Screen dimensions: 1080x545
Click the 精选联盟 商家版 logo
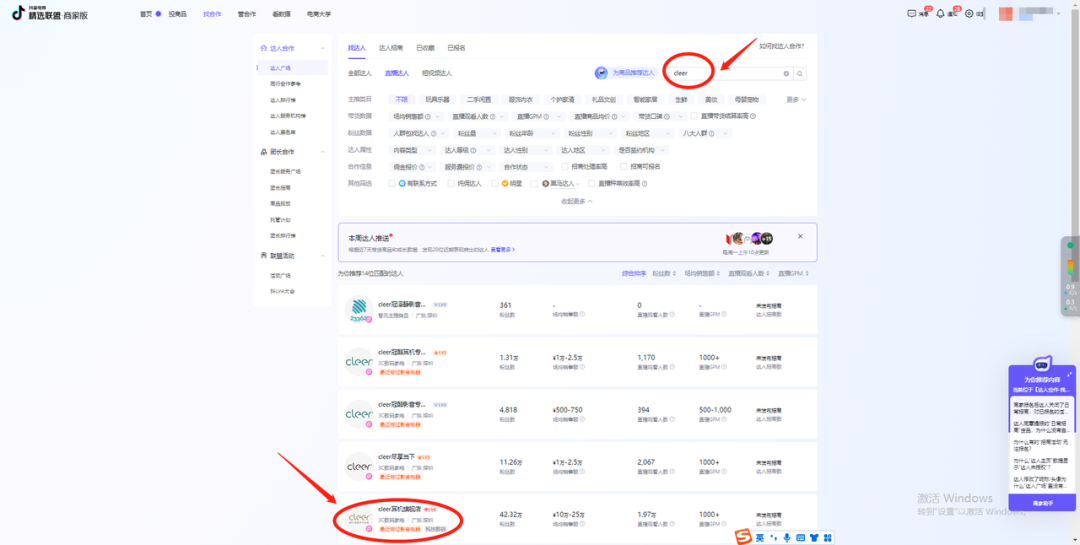(x=50, y=13)
